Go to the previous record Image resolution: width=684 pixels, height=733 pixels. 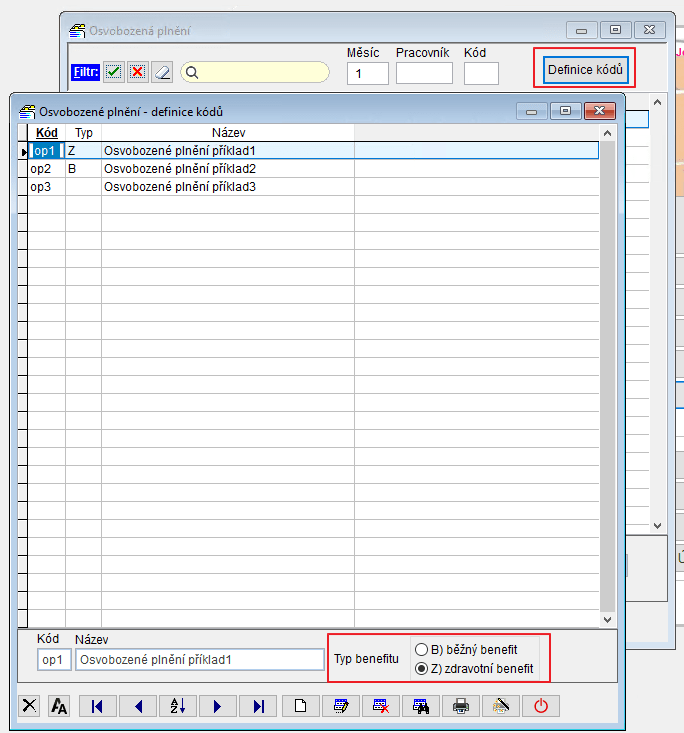click(x=138, y=705)
